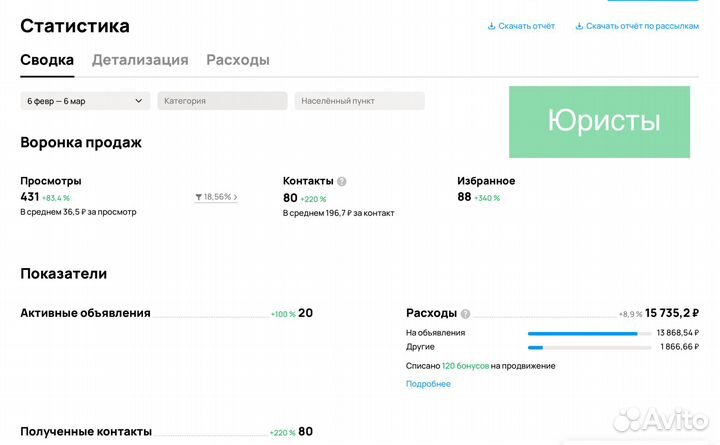
Task: Switch to the Детализация tab
Action: point(140,60)
